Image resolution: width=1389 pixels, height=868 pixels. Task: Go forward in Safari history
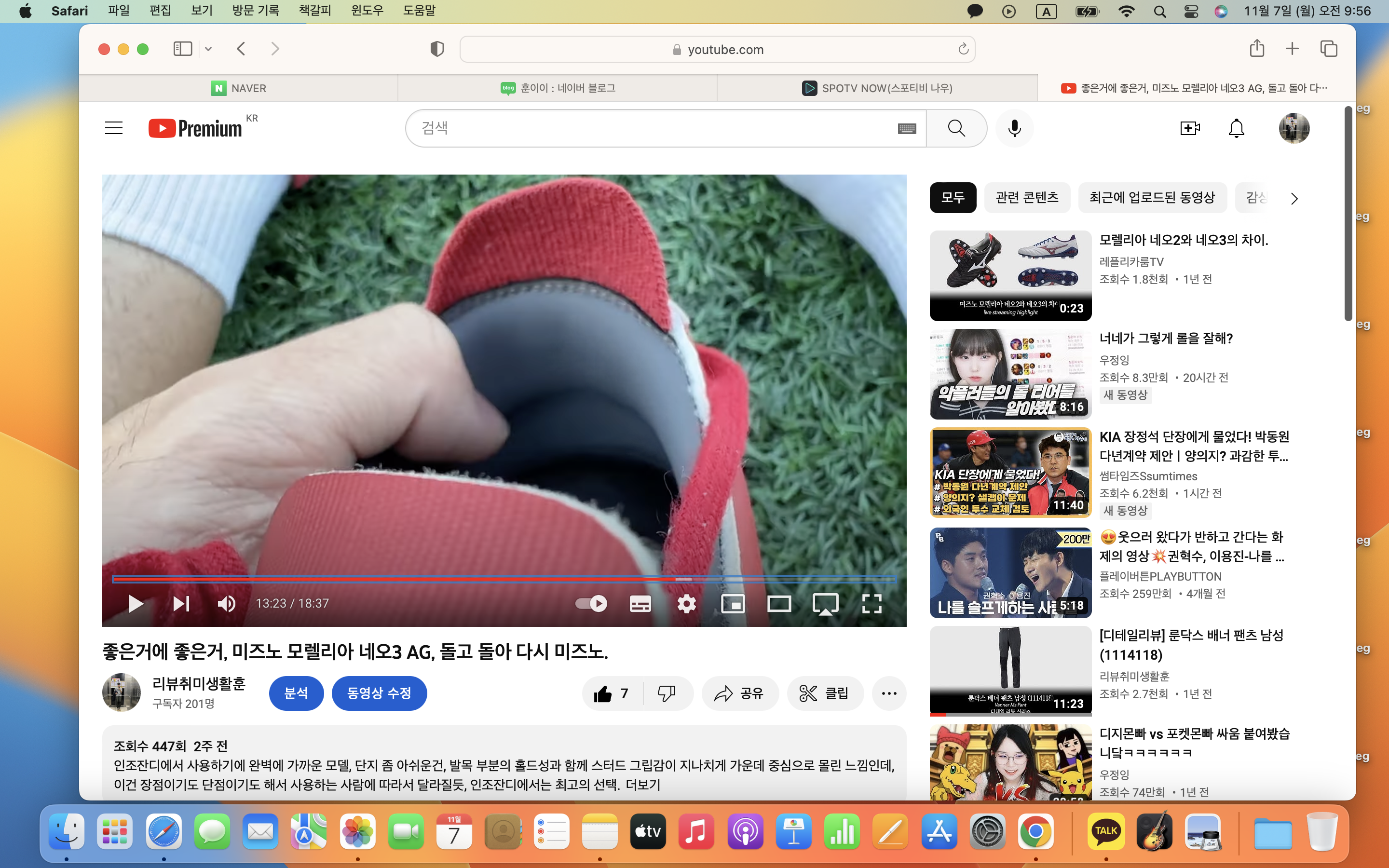click(x=275, y=49)
